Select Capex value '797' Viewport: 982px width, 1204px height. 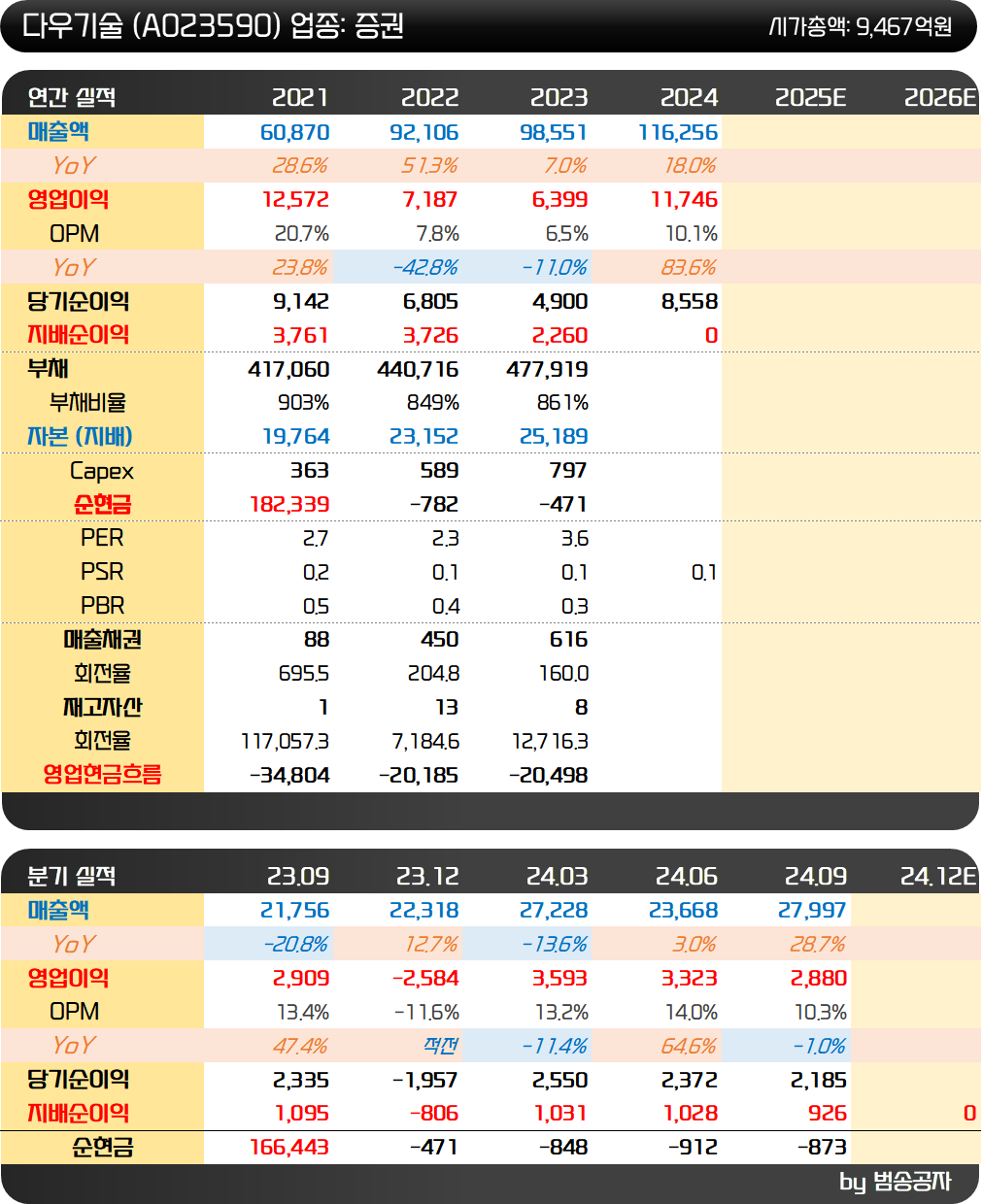coord(568,470)
